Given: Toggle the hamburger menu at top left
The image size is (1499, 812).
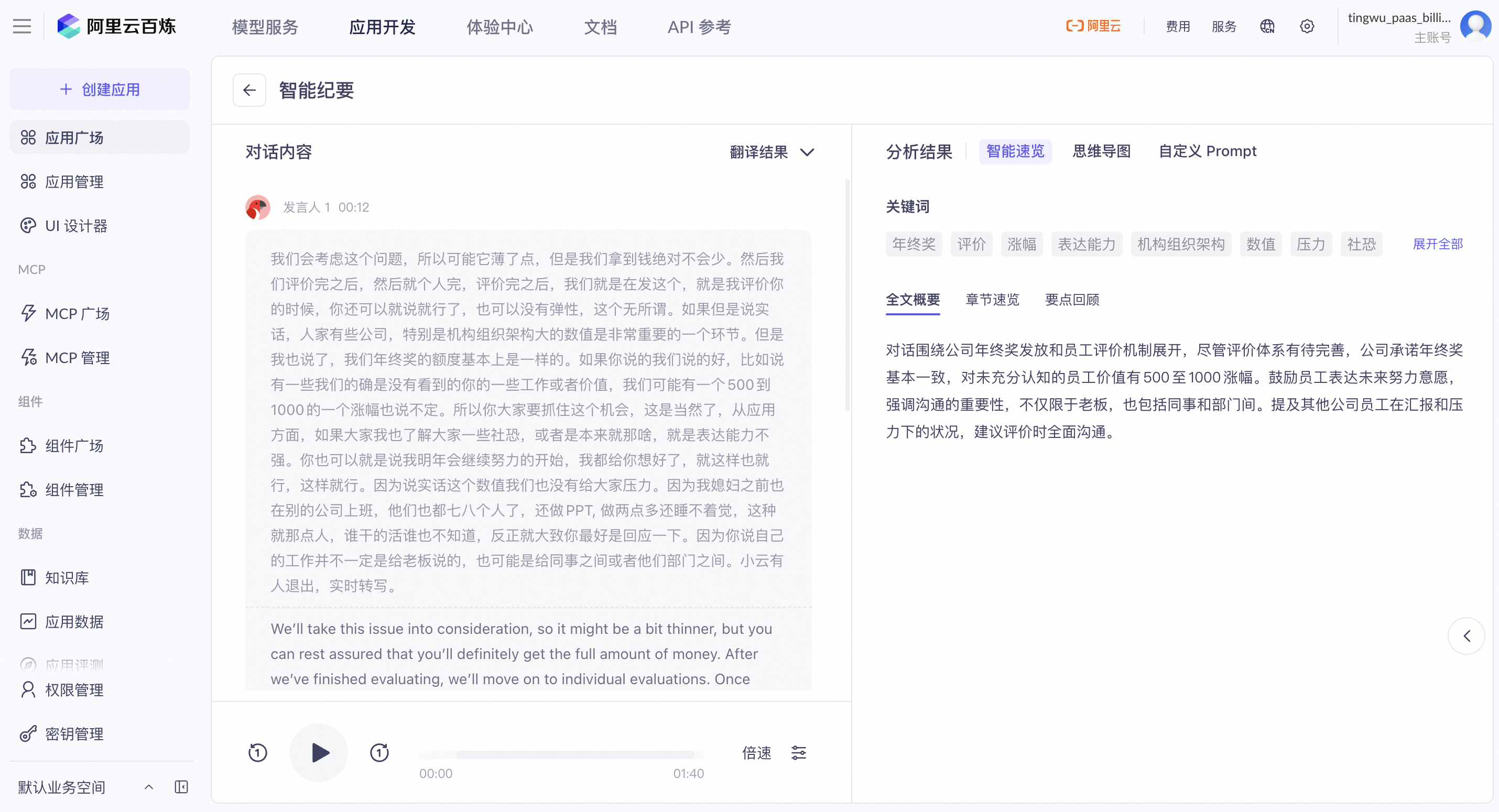Looking at the screenshot, I should [x=22, y=26].
